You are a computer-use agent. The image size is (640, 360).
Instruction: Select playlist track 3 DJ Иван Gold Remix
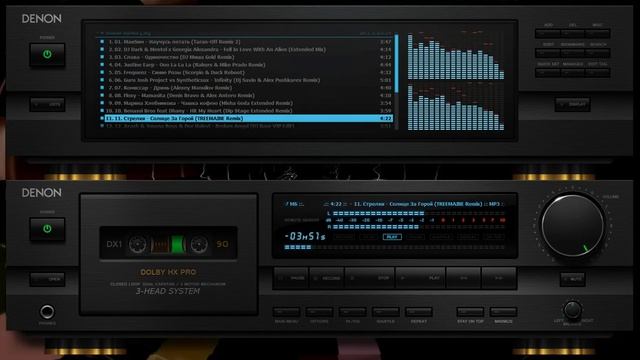click(x=245, y=57)
